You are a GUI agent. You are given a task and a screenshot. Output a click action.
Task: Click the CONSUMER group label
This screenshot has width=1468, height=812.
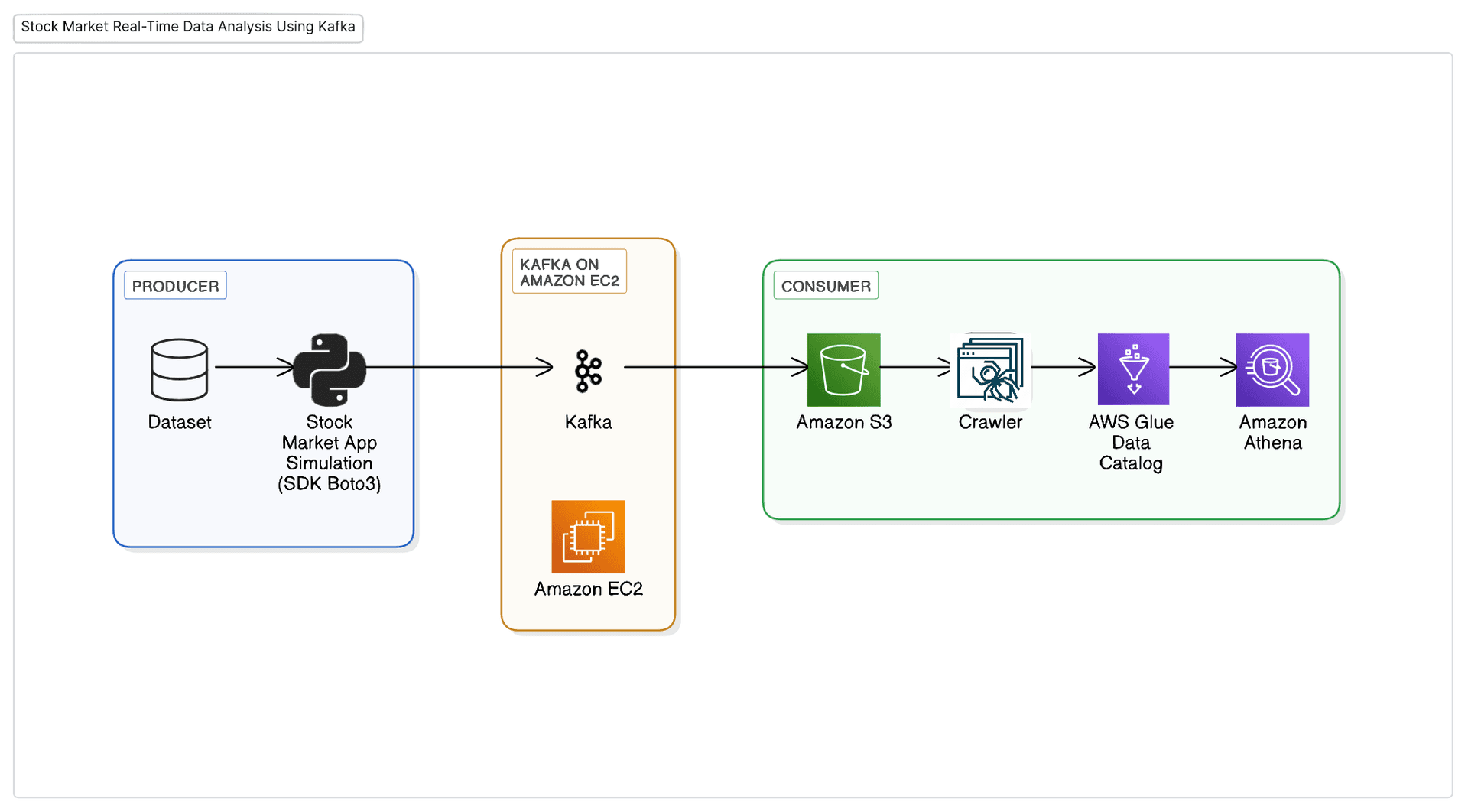pyautogui.click(x=826, y=286)
